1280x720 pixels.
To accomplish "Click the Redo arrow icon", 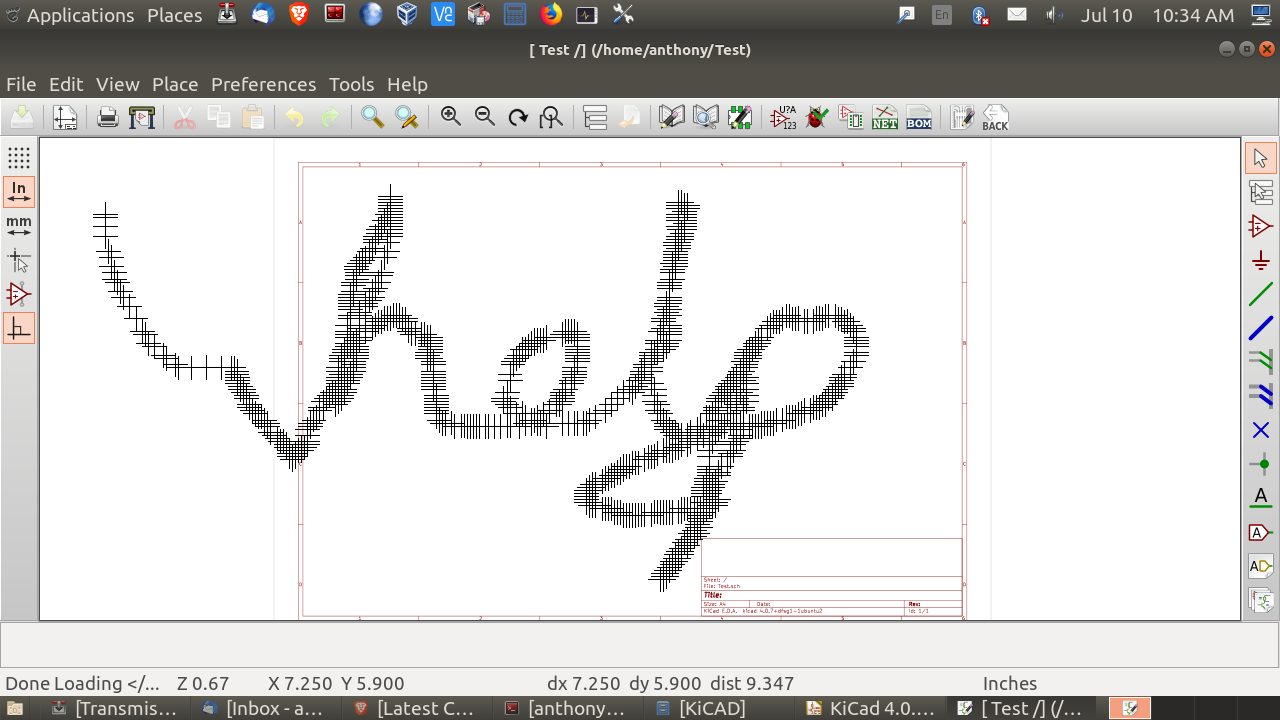I will point(330,118).
